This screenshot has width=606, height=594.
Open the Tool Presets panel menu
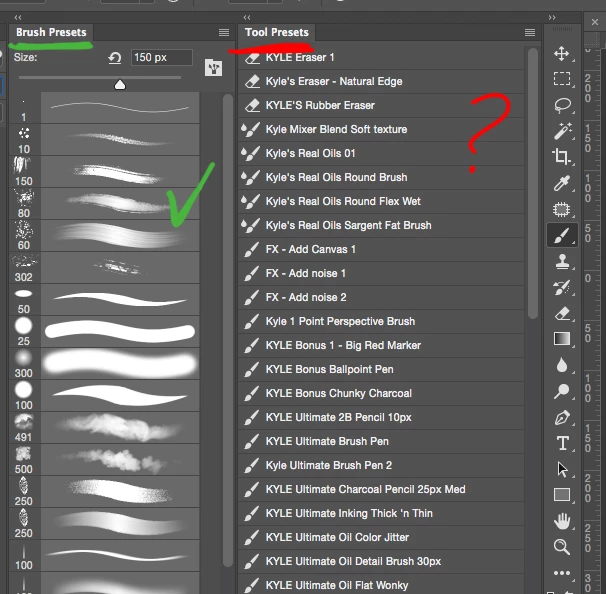[x=530, y=32]
